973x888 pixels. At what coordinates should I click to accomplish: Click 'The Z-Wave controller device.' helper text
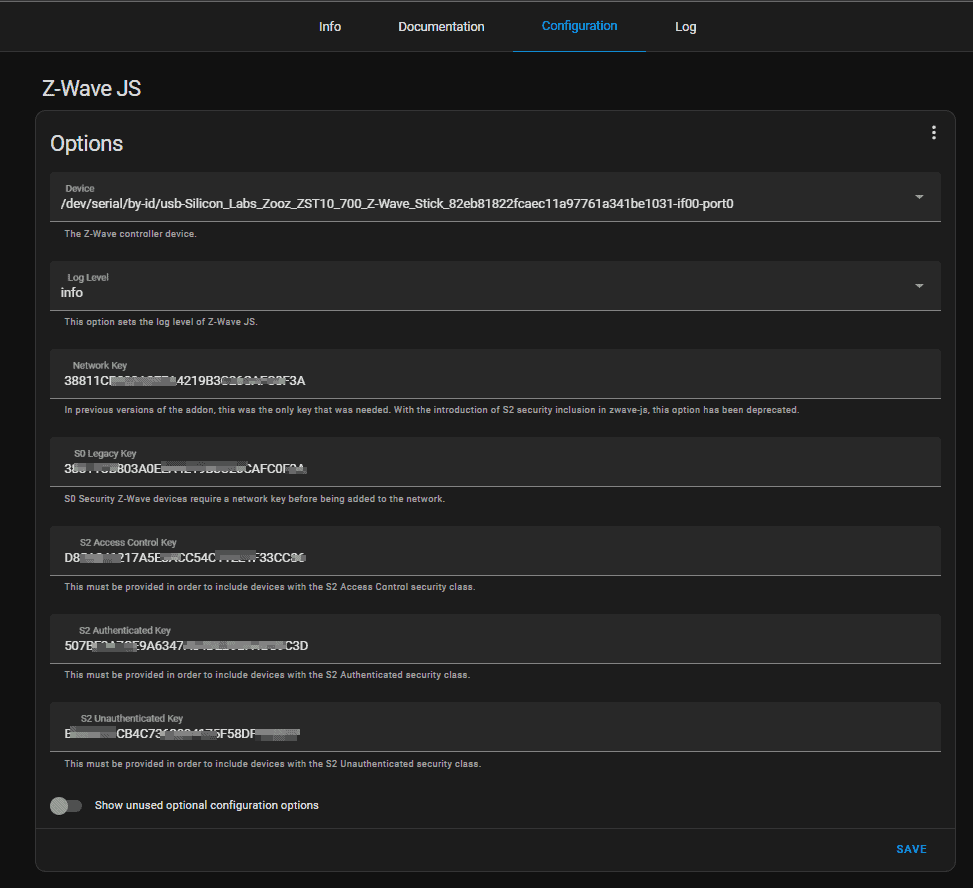130,234
